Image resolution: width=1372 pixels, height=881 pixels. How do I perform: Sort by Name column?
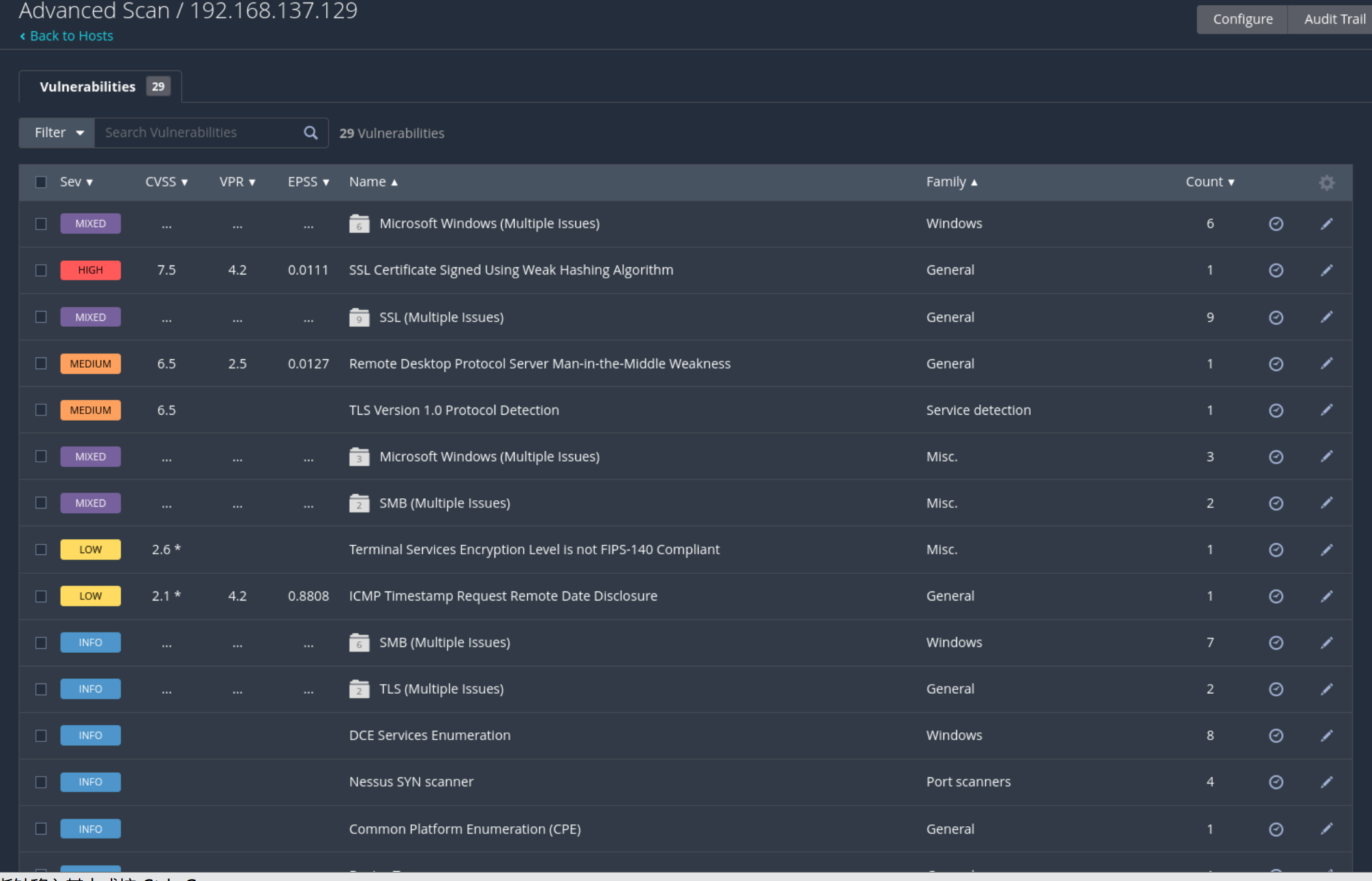(373, 182)
